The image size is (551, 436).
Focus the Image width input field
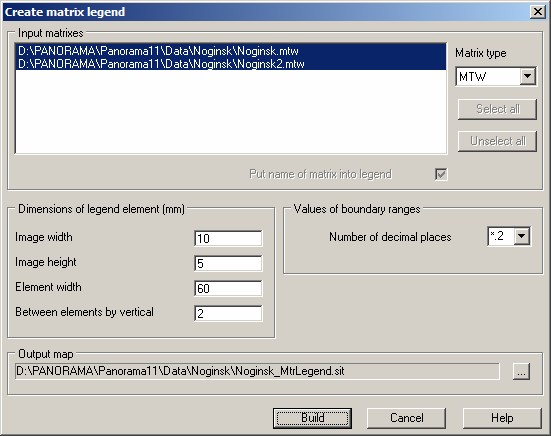pos(228,239)
